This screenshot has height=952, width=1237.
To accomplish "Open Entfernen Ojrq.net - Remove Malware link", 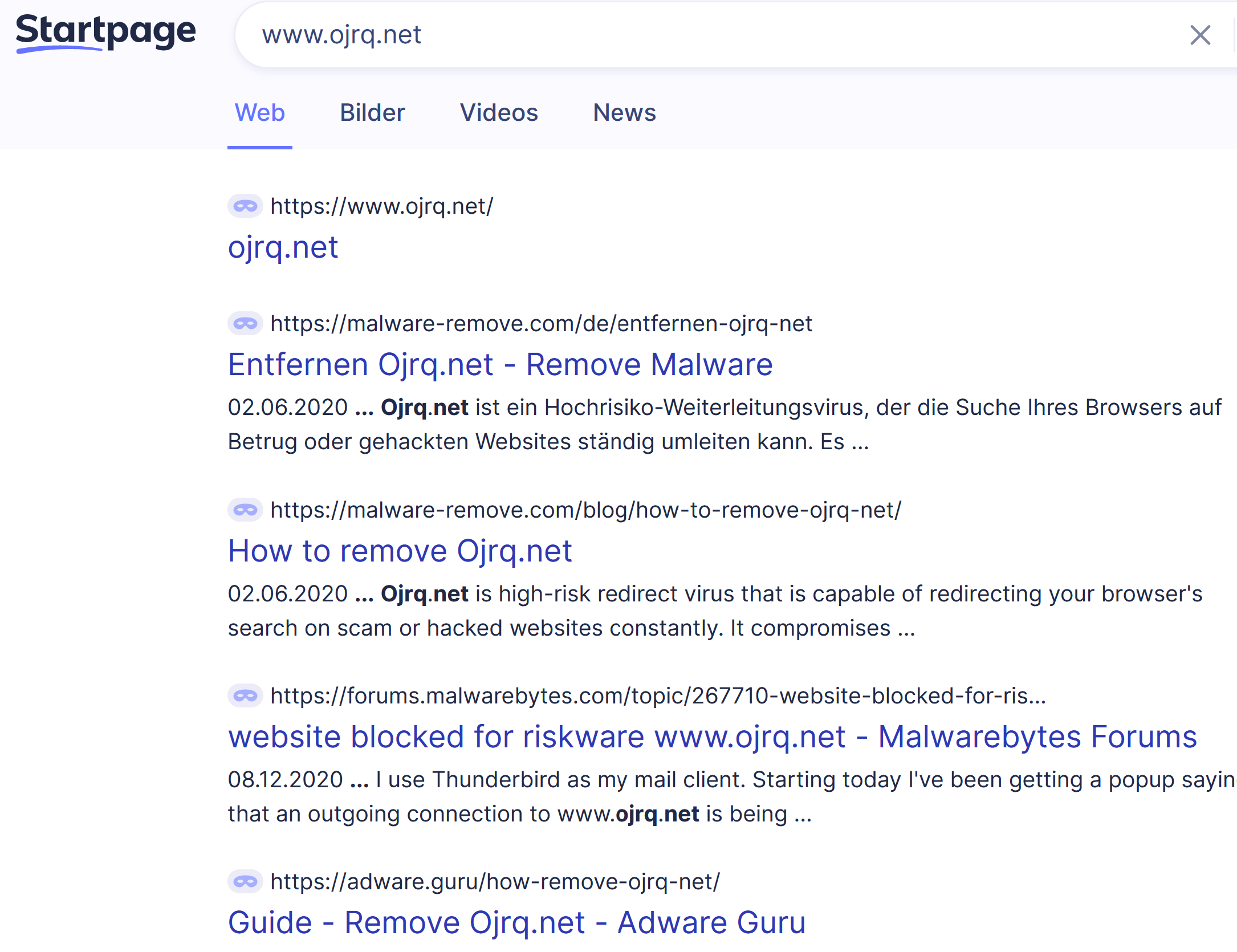I will click(x=500, y=365).
